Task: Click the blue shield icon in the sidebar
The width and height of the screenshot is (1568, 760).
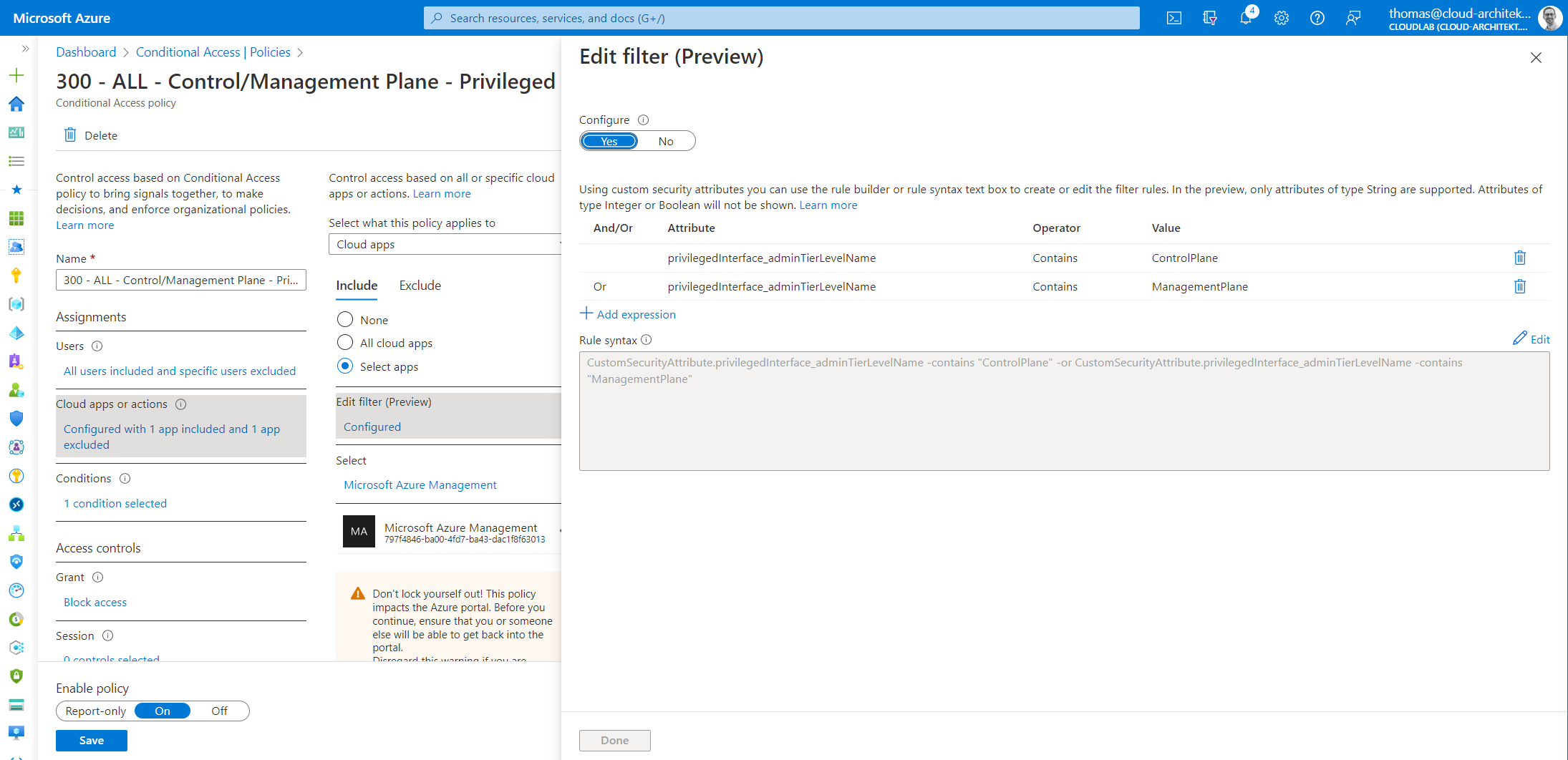Action: coord(16,419)
